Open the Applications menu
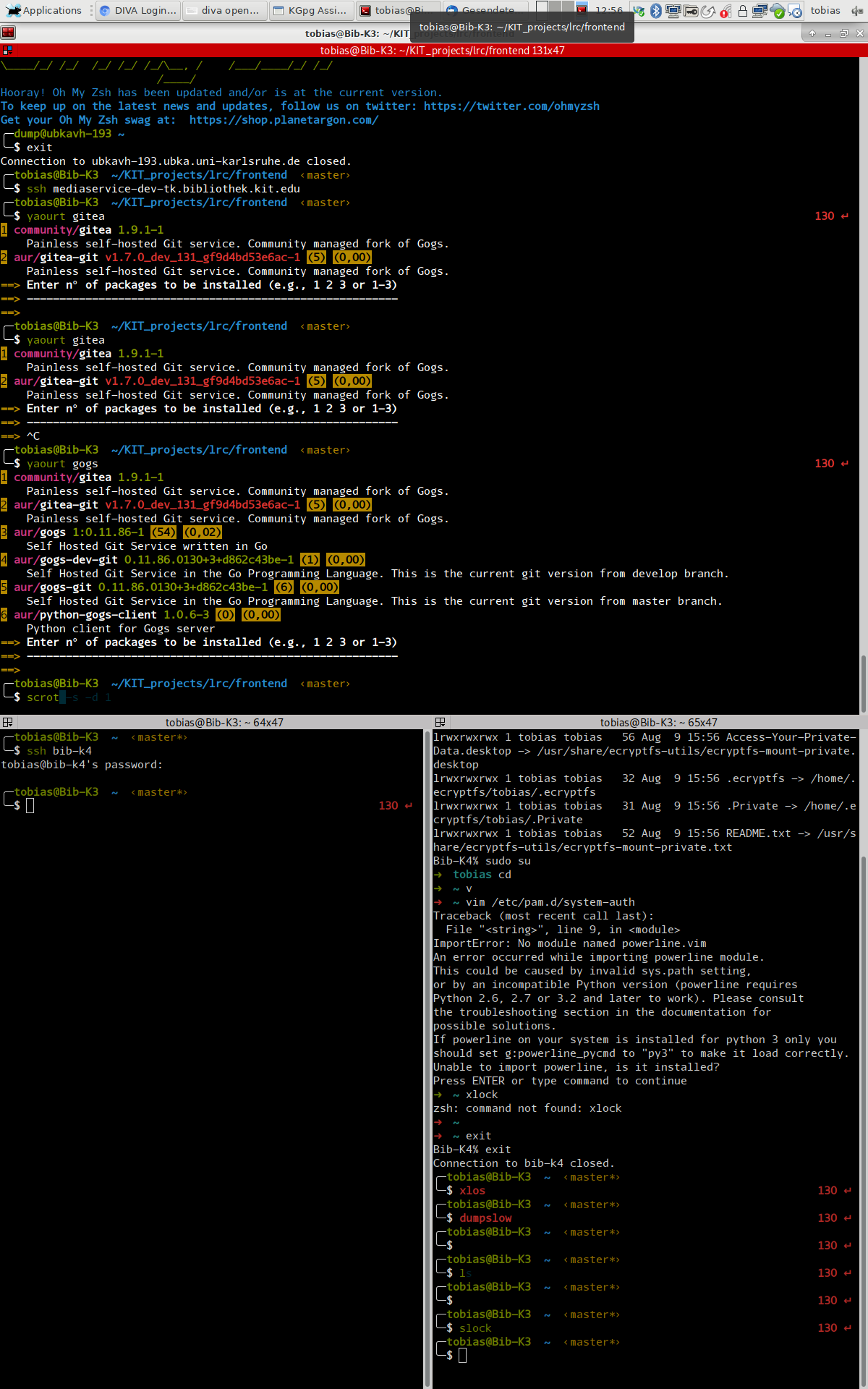Viewport: 868px width, 1389px height. point(45,11)
